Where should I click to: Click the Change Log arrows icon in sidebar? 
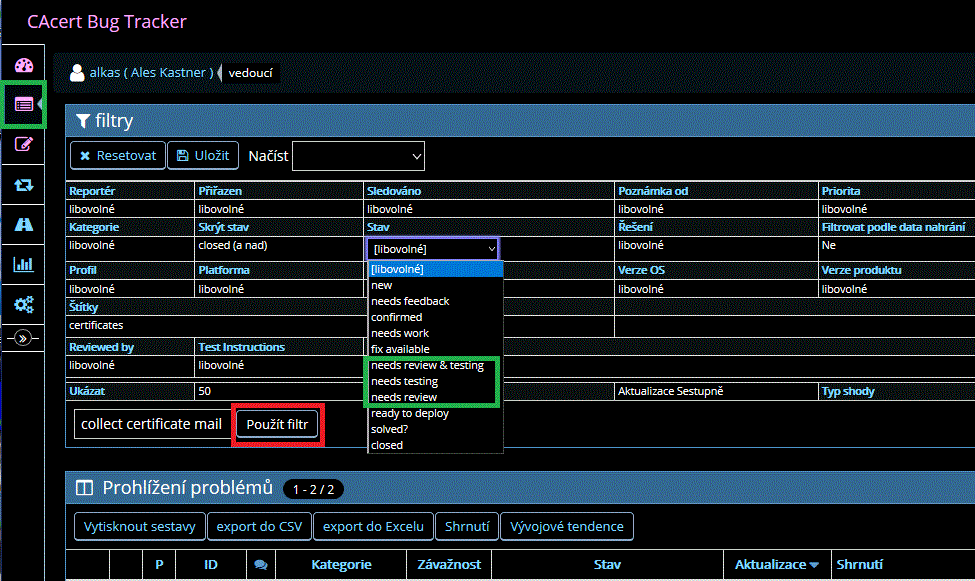click(24, 185)
